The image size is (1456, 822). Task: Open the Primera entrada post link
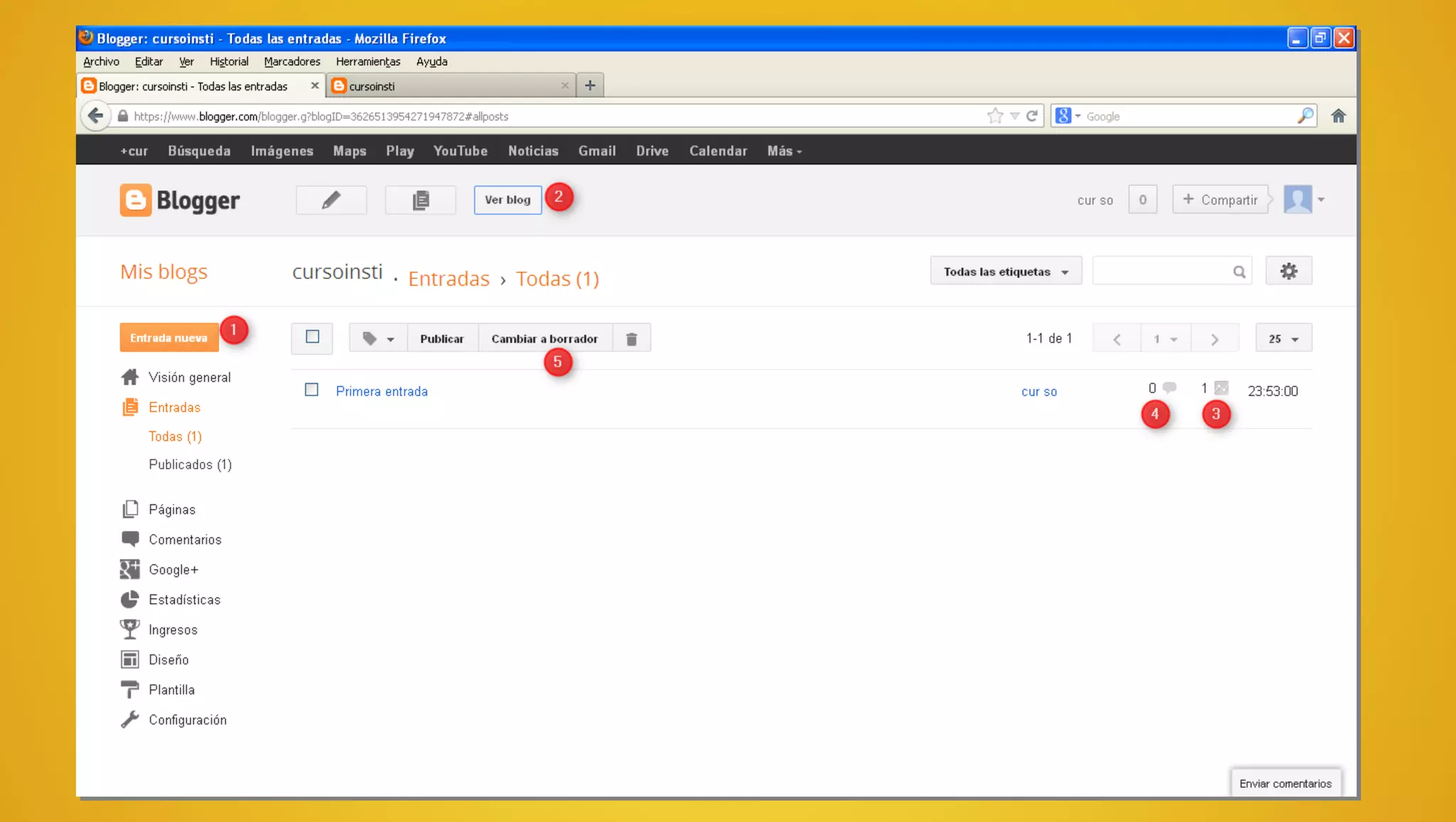pos(382,391)
